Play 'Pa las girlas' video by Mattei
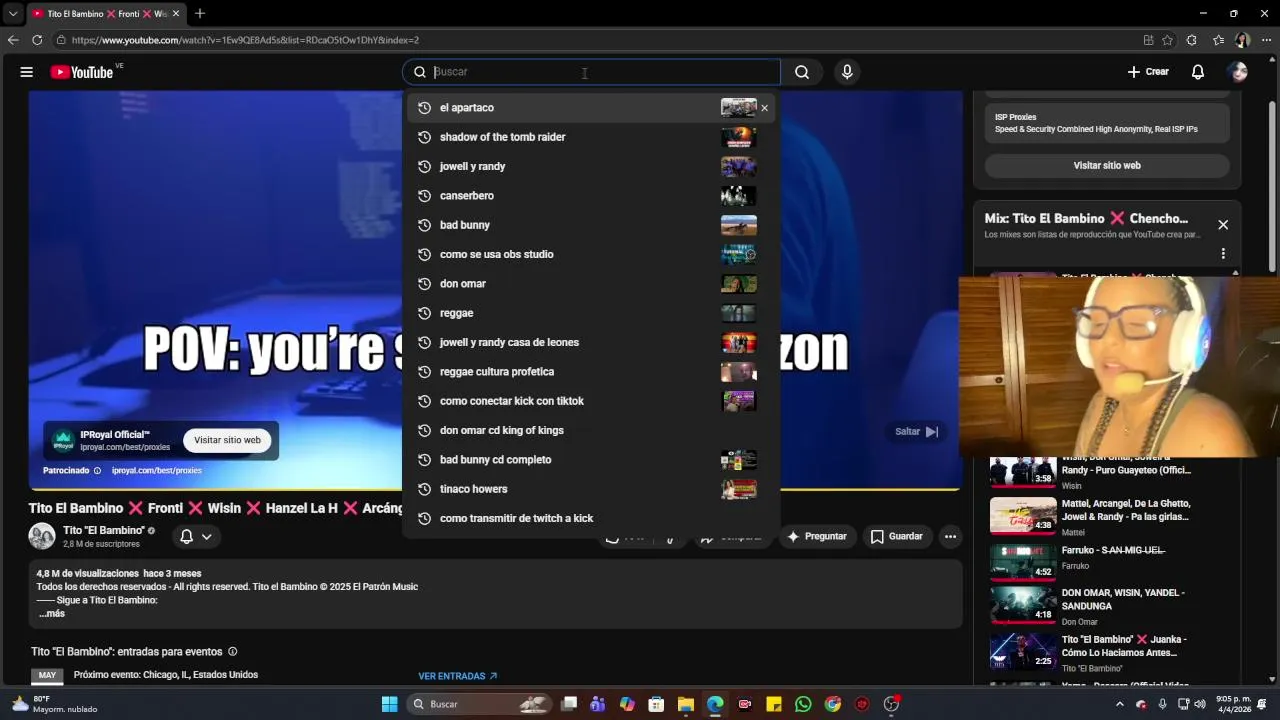This screenshot has width=1280, height=720. click(1023, 516)
